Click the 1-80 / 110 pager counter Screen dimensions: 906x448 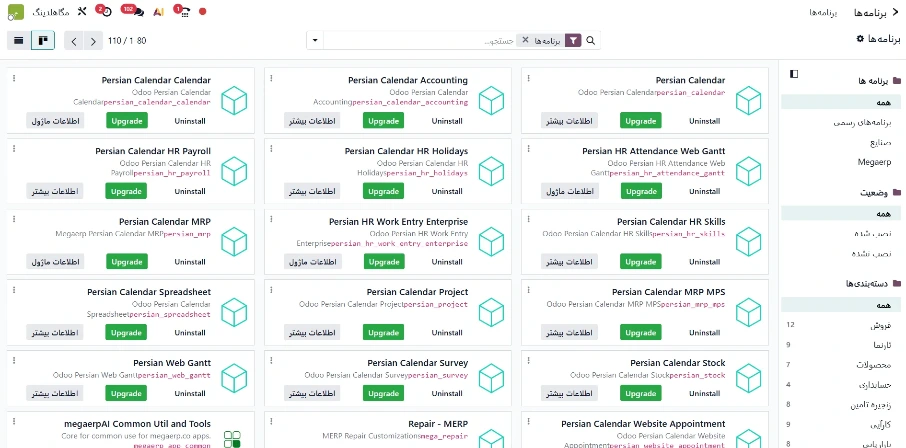127,41
